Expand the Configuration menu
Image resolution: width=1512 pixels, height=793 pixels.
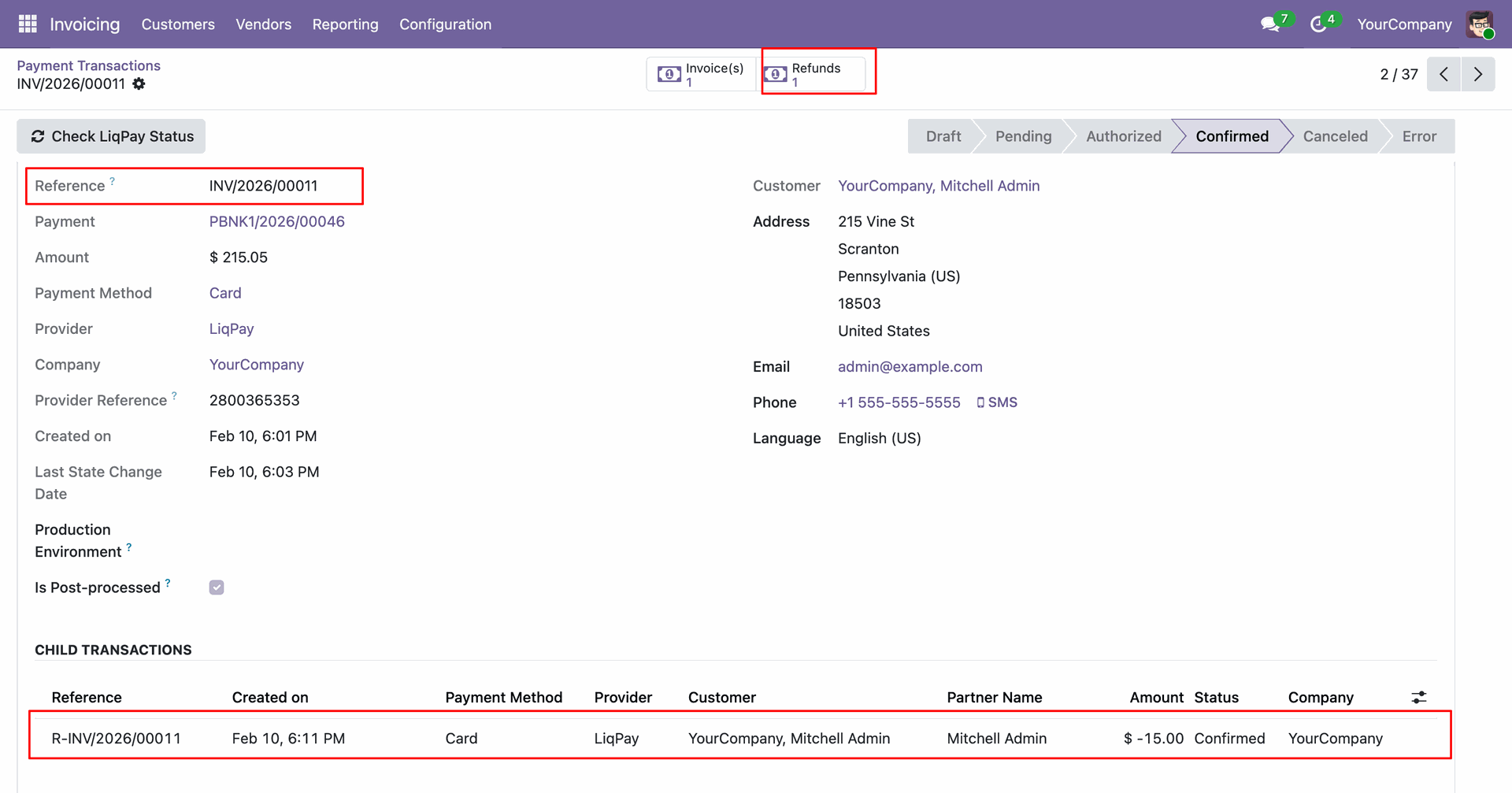[445, 24]
